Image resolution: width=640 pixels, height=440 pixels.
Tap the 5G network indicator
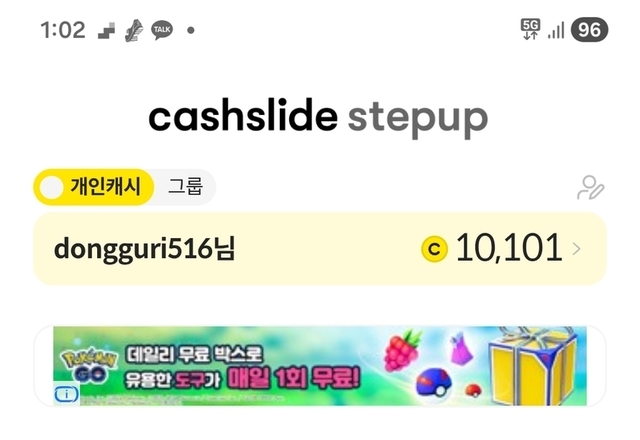(530, 29)
